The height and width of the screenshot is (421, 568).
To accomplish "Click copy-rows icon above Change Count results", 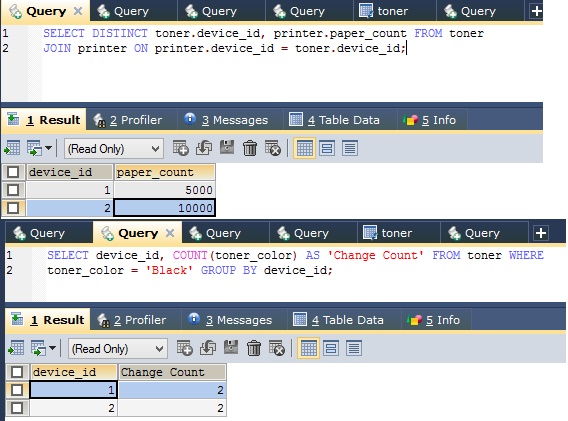I will pos(38,348).
